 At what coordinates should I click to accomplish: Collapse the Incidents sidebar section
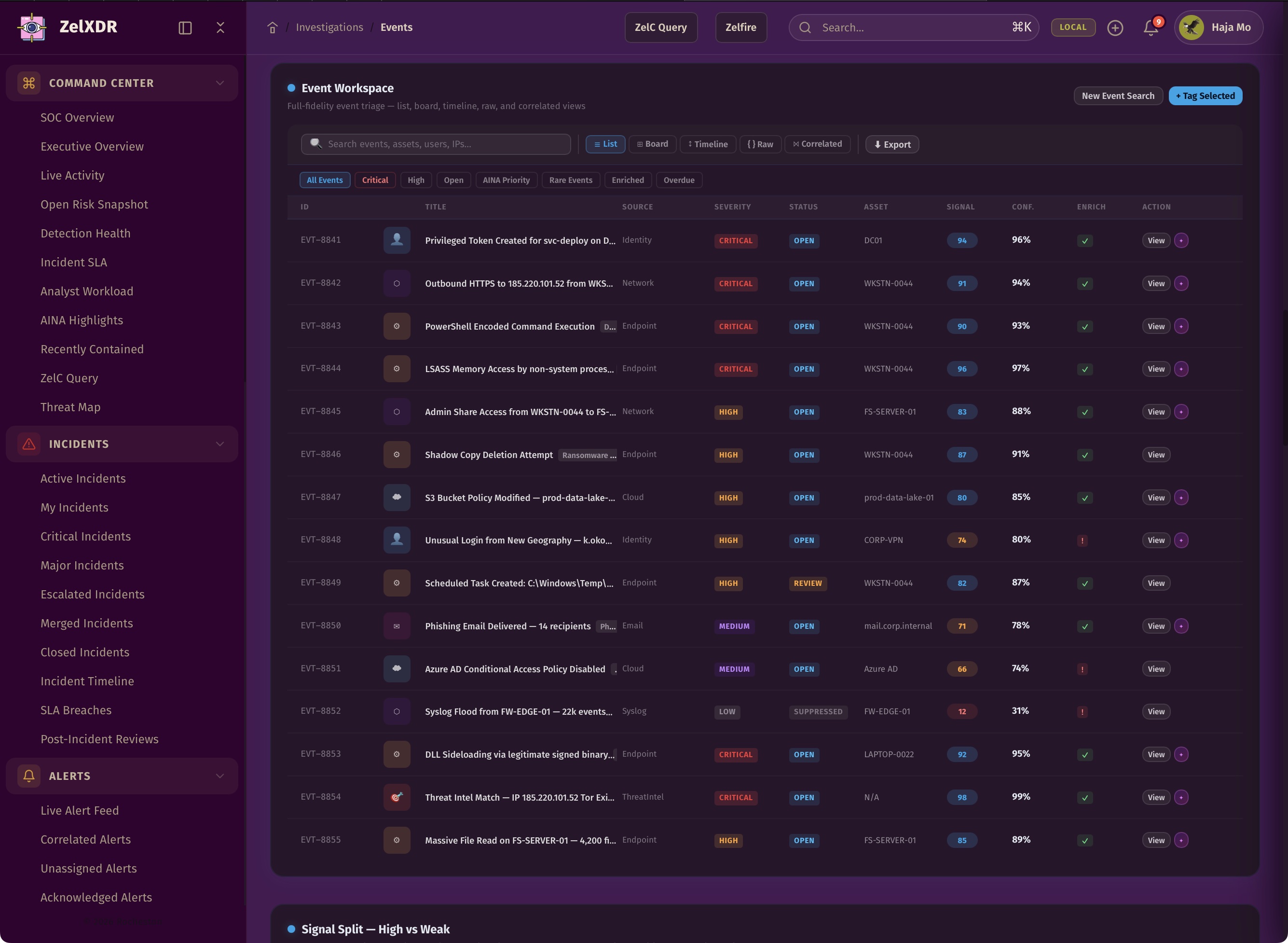[x=219, y=444]
